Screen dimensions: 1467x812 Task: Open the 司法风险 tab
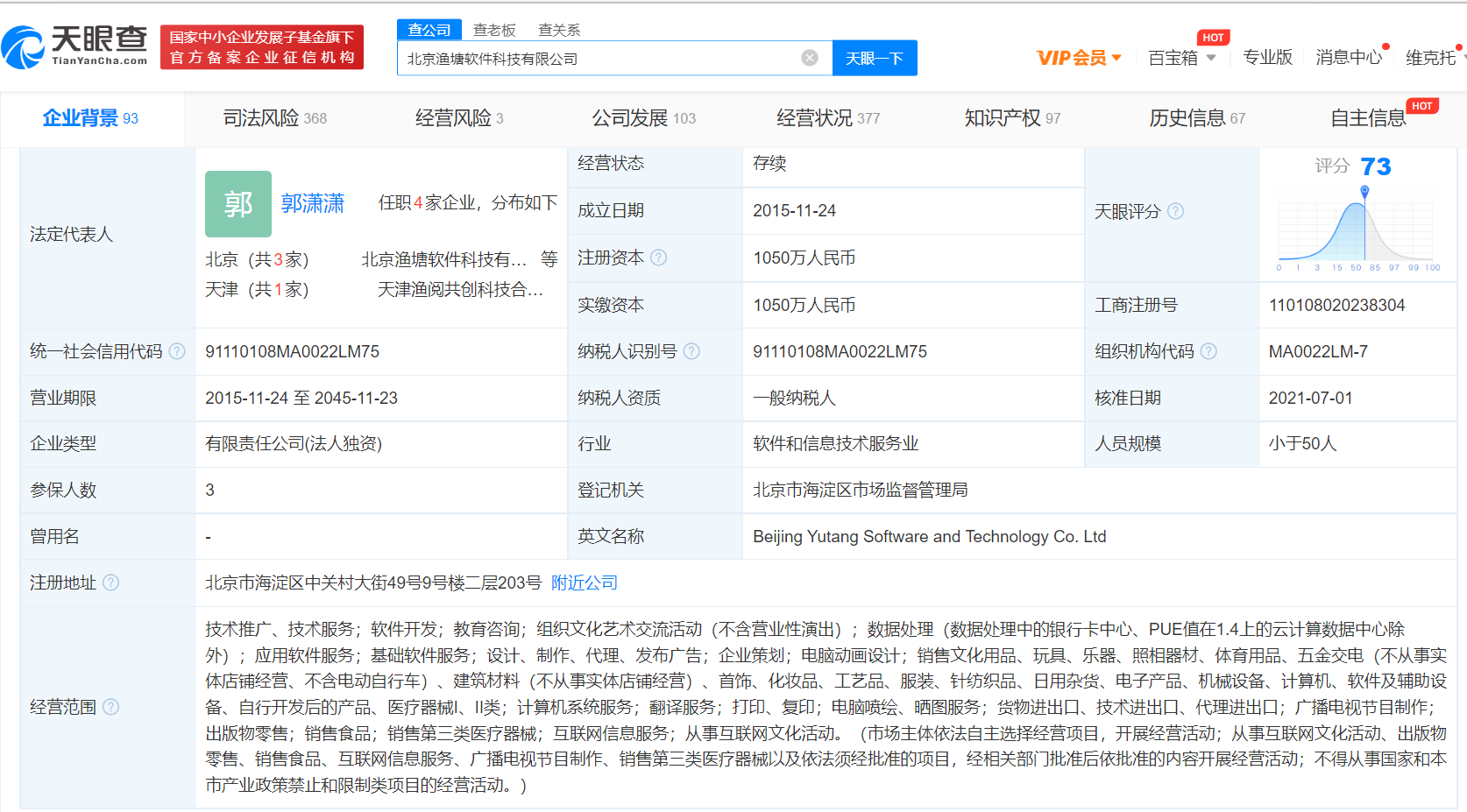pos(274,118)
